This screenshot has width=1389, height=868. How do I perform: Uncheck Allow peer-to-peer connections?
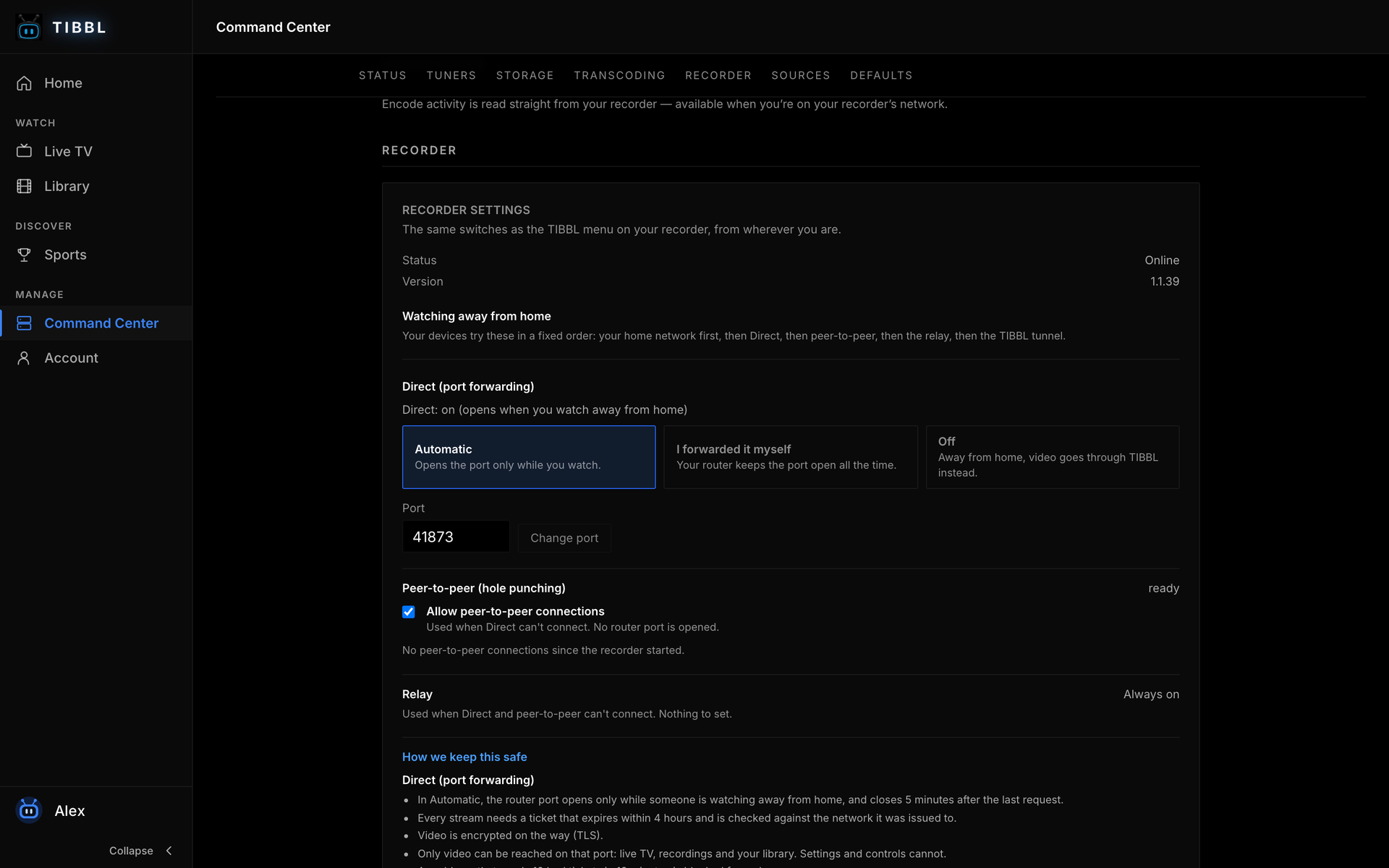click(409, 612)
